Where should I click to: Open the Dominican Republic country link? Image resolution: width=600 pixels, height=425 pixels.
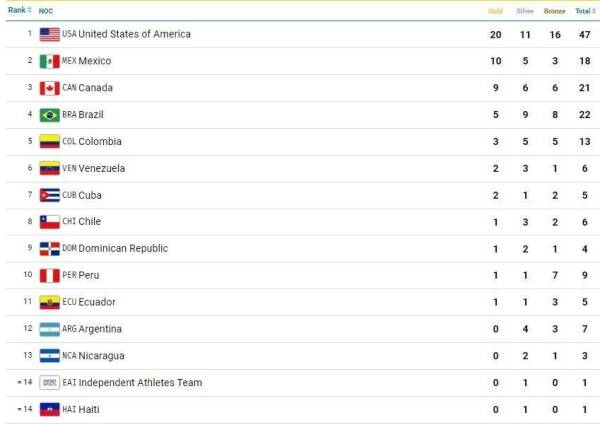point(122,248)
